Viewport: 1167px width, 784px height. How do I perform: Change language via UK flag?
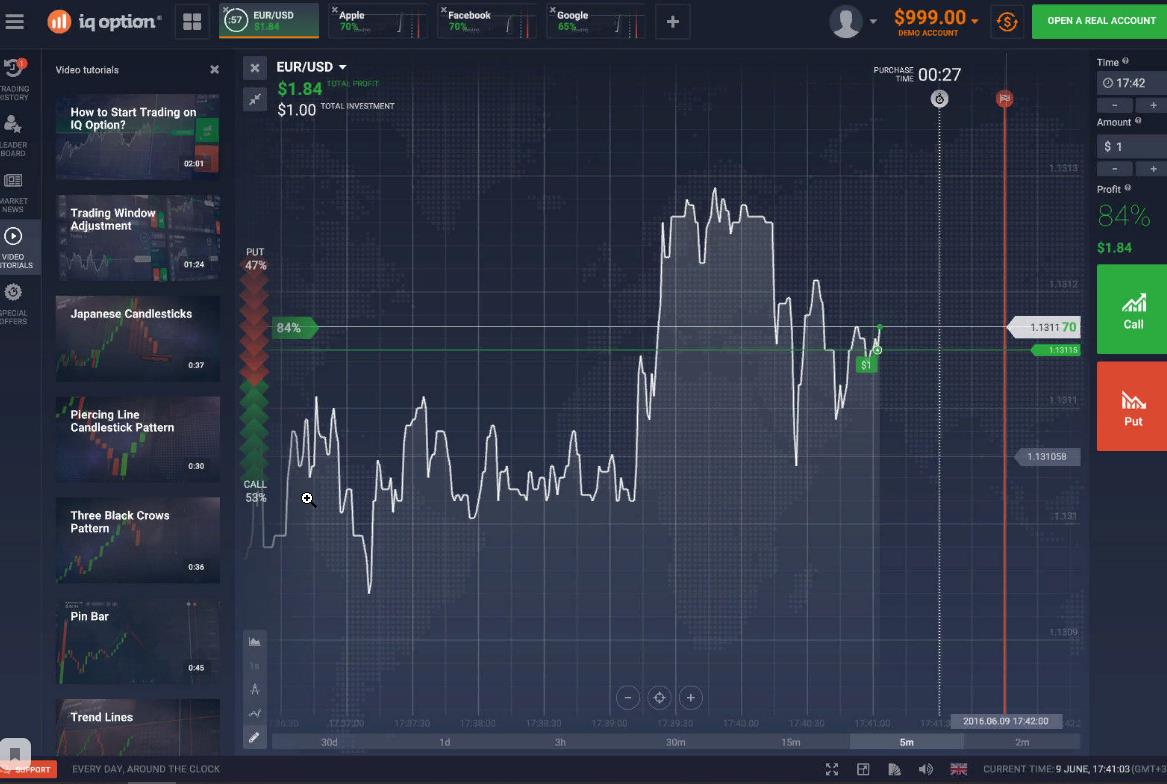click(x=959, y=769)
